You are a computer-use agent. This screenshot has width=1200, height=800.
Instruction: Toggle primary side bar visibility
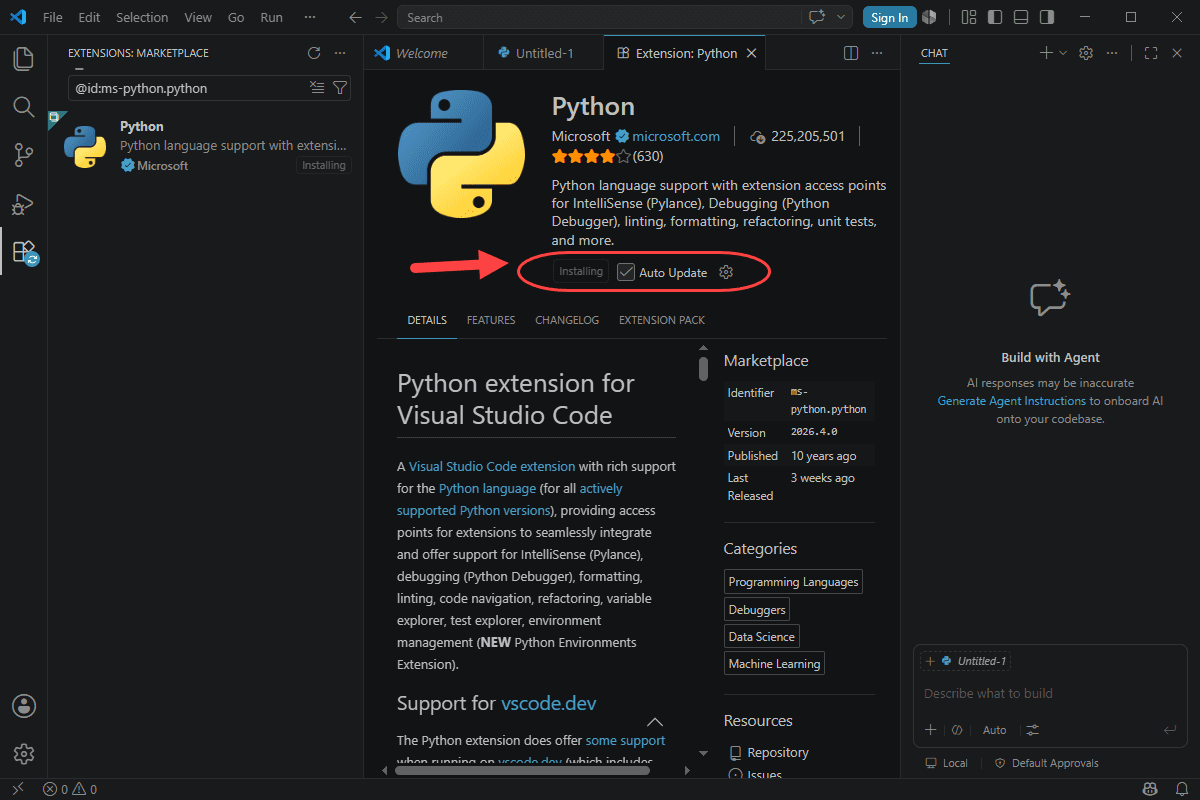point(995,17)
